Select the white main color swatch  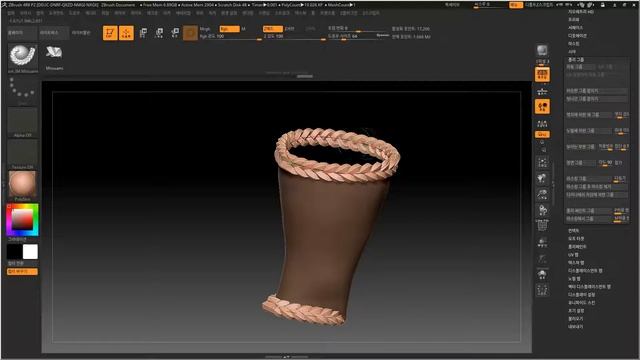[30, 252]
